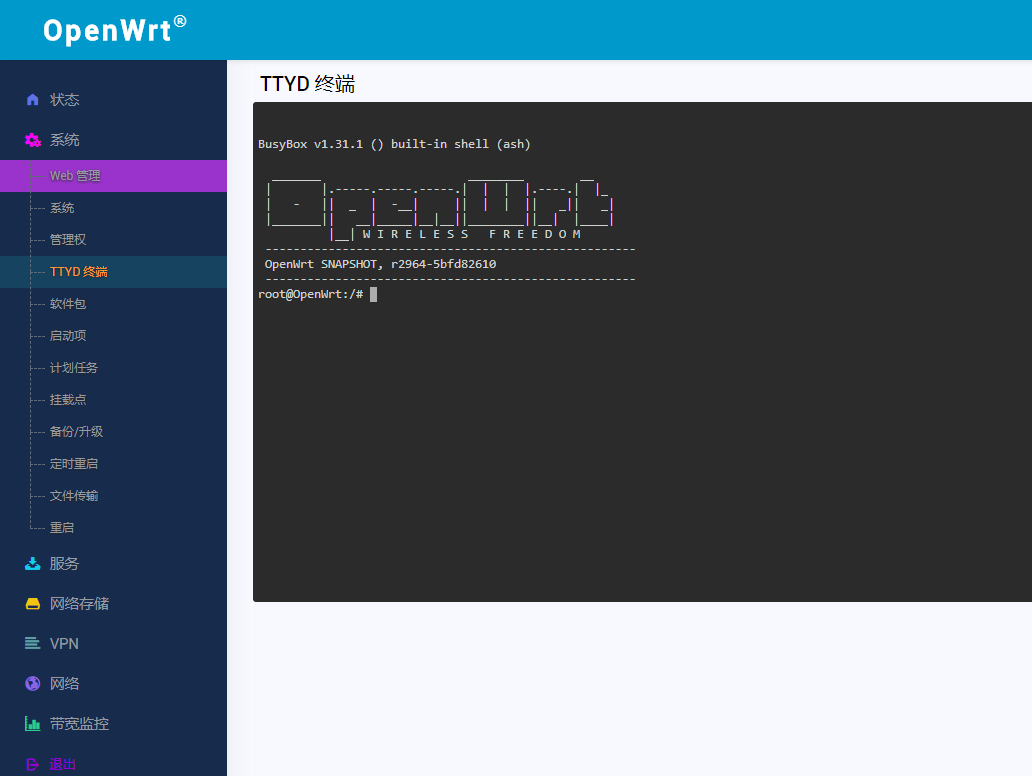Click the TTYD 终端 page heading
This screenshot has width=1032, height=776.
[307, 84]
